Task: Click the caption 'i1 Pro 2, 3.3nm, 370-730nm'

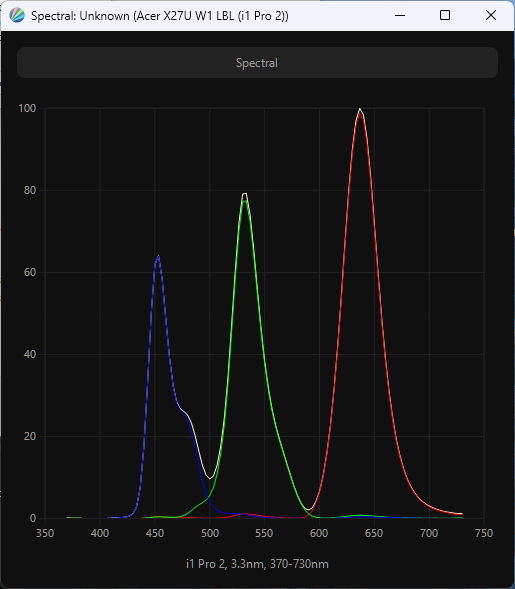Action: click(x=257, y=564)
